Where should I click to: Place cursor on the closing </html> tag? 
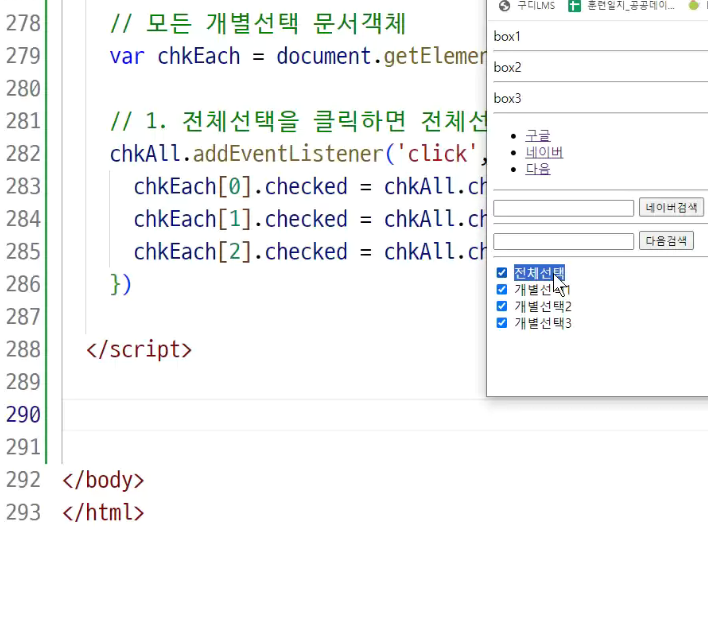pyautogui.click(x=103, y=513)
